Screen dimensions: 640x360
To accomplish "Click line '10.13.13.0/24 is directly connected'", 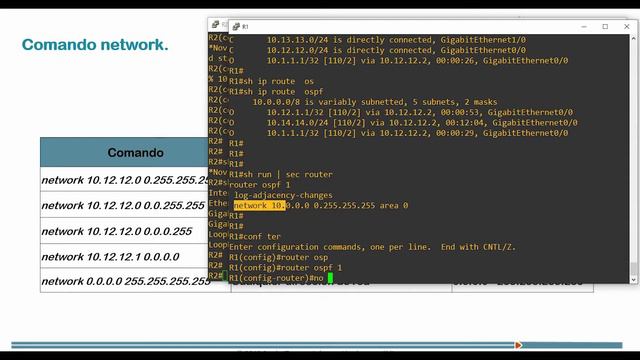I will (378, 40).
